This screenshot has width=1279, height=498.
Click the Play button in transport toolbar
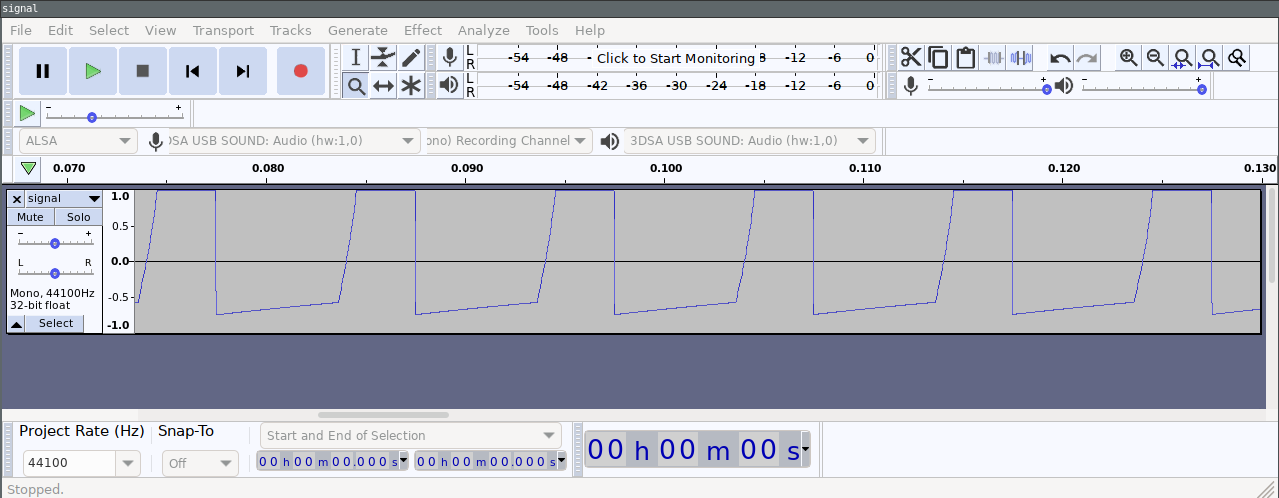click(x=93, y=71)
